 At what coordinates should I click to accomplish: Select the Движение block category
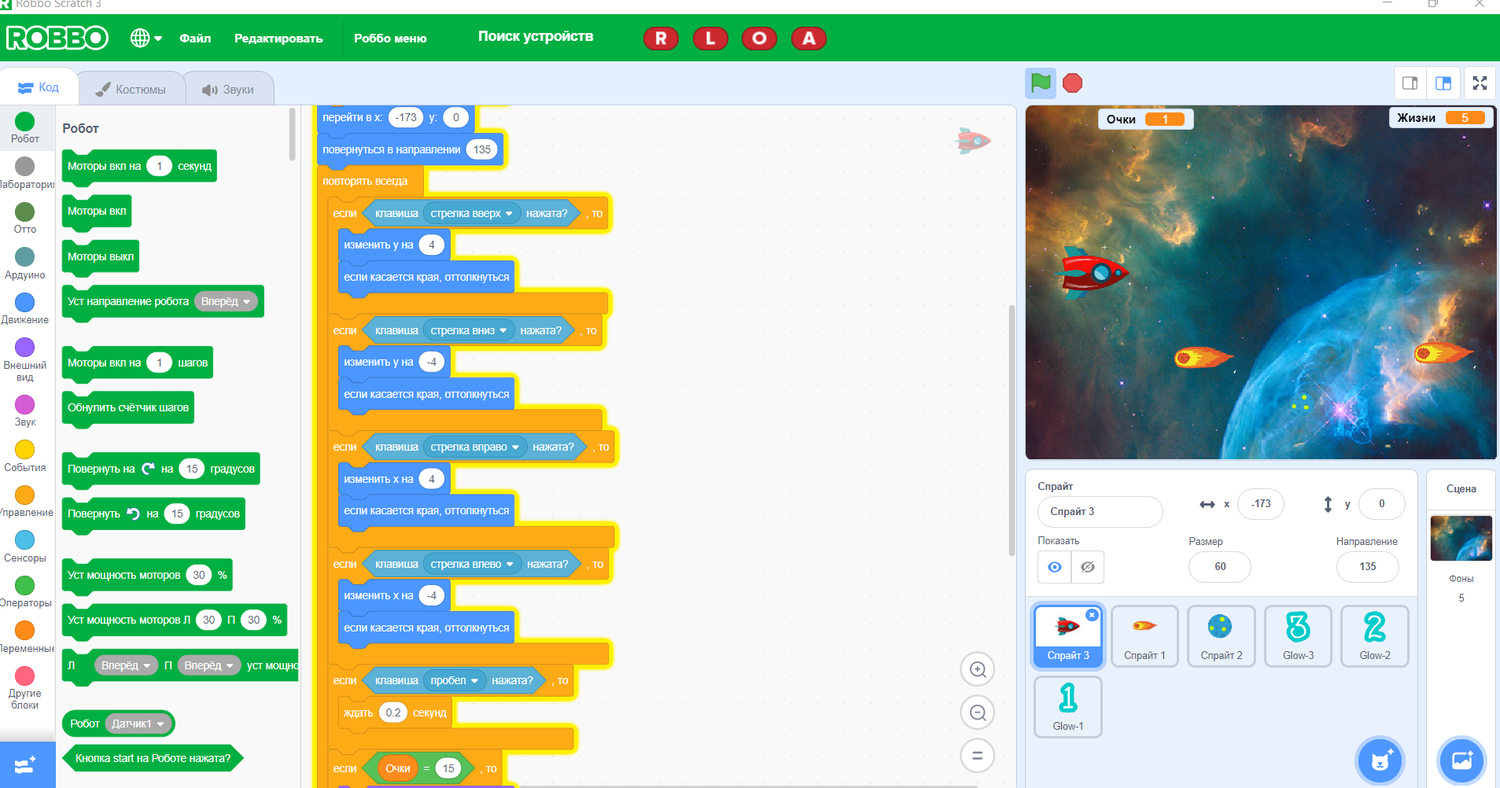click(25, 309)
